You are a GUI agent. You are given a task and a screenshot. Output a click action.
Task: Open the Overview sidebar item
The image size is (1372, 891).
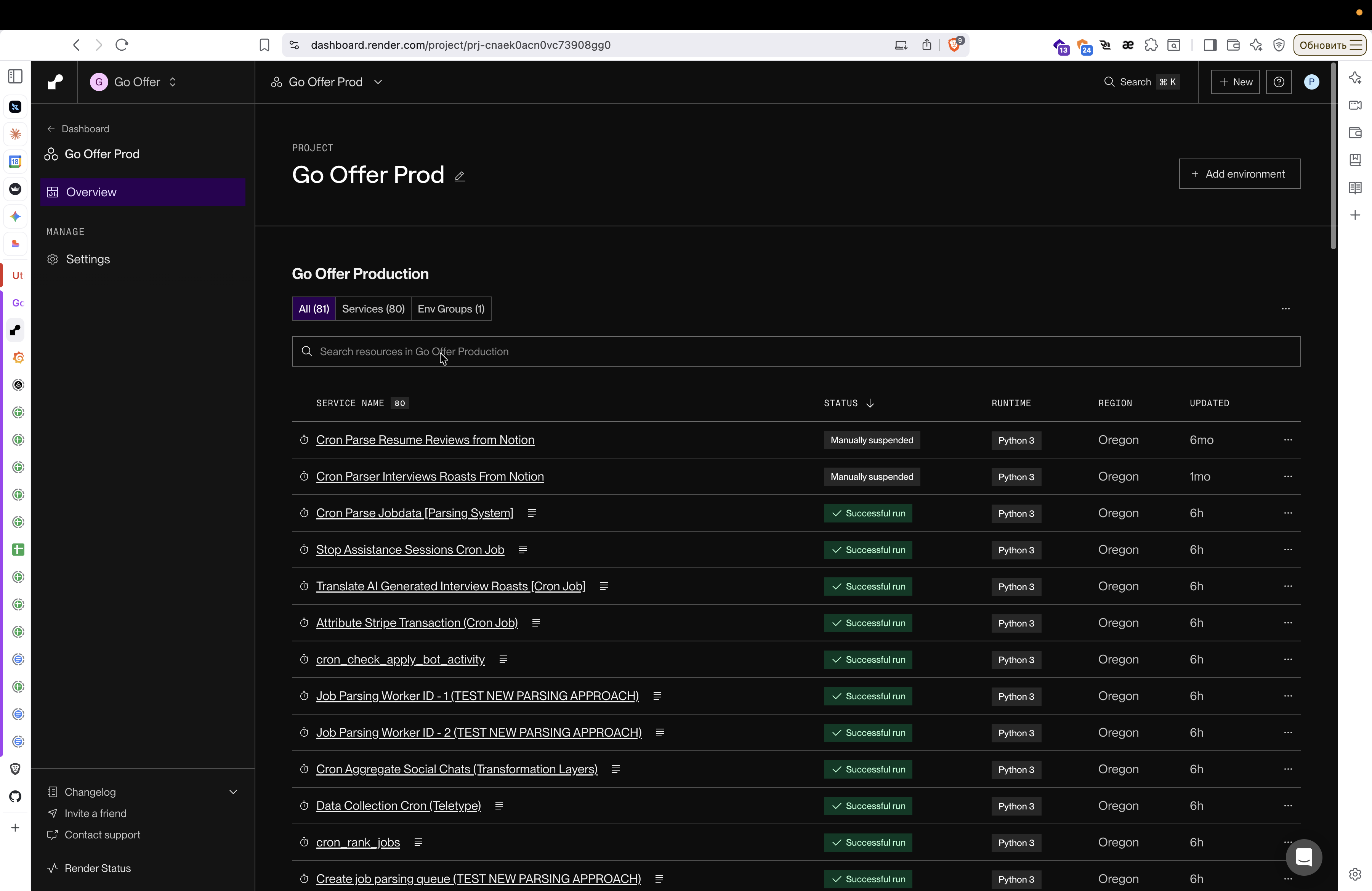pyautogui.click(x=143, y=192)
